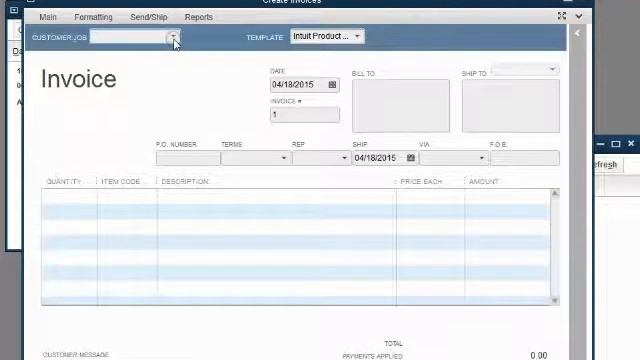
Task: Collapse the side panel arrow
Action: point(577,33)
